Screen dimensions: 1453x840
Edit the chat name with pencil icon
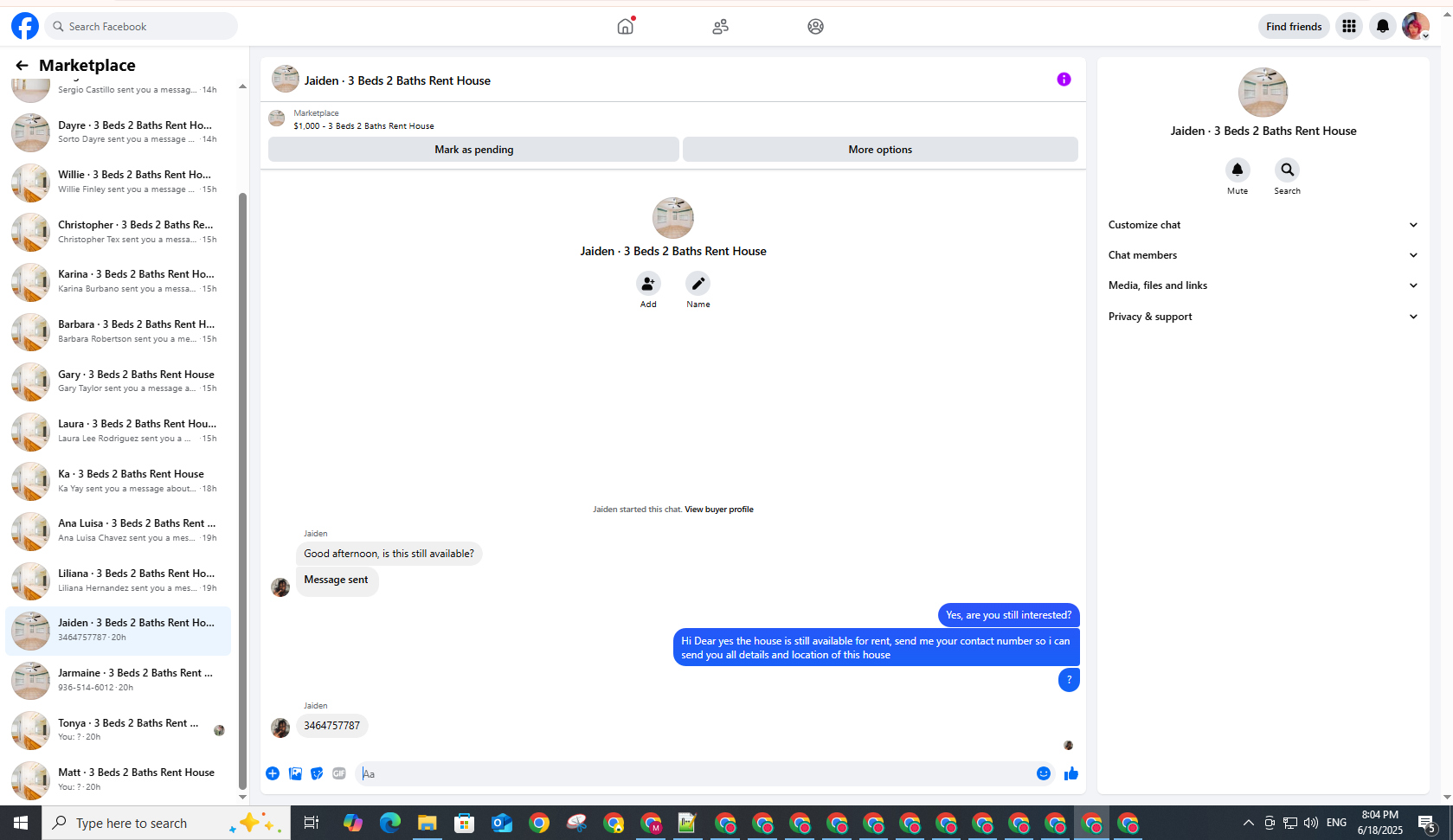tap(698, 284)
